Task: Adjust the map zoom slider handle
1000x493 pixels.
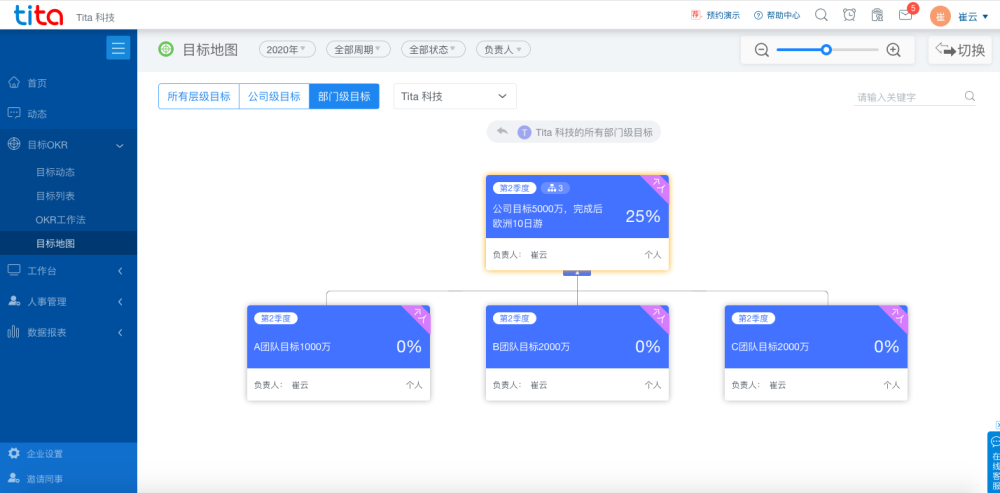Action: (827, 50)
